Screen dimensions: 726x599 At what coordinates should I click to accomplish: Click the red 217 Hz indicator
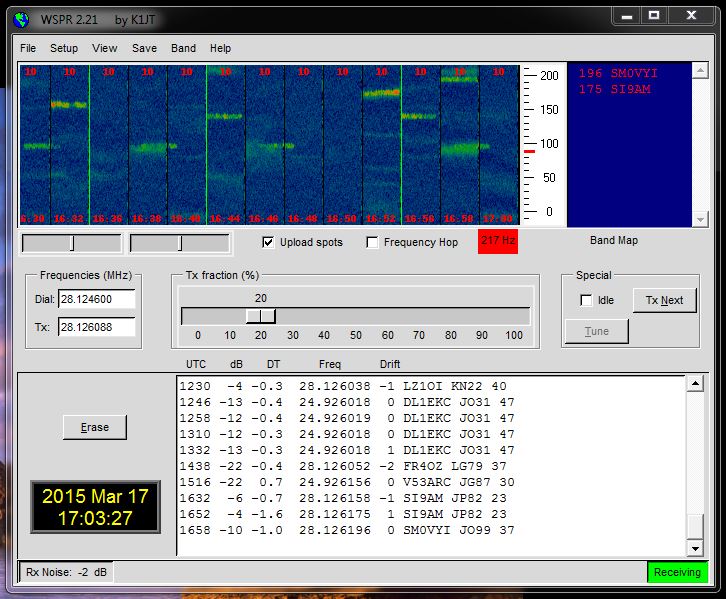click(497, 241)
